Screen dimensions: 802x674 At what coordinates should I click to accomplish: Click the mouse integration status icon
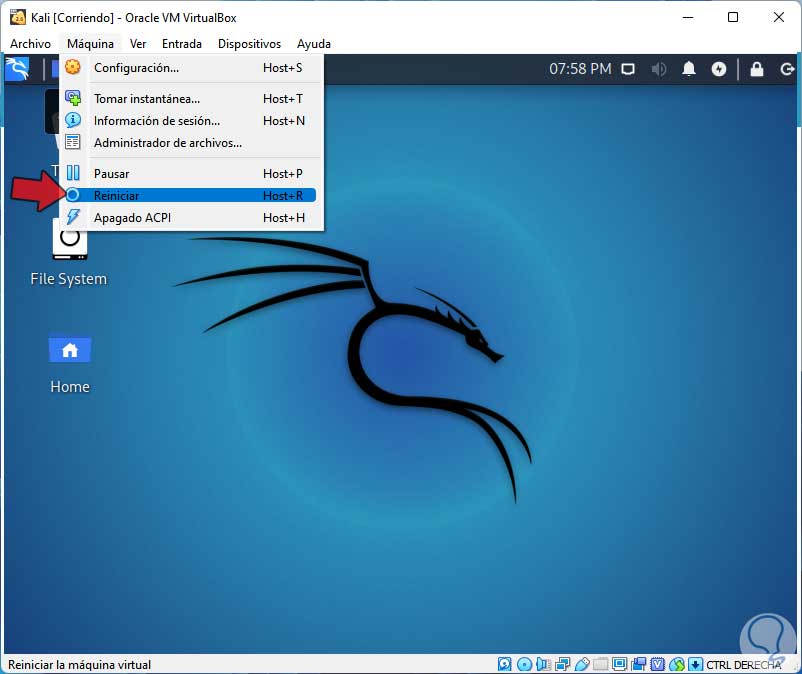[x=677, y=664]
